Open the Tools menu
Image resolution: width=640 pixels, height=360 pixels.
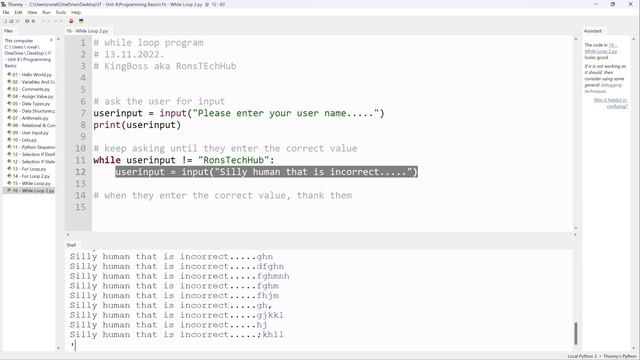pyautogui.click(x=61, y=13)
